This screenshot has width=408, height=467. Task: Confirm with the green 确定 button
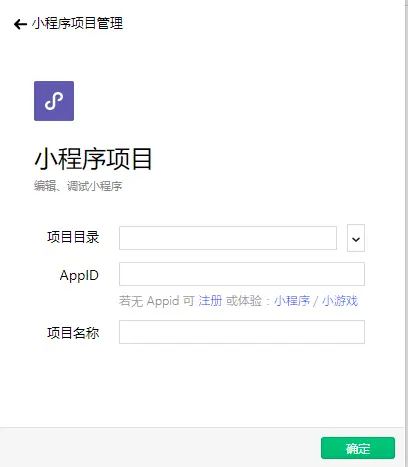358,448
